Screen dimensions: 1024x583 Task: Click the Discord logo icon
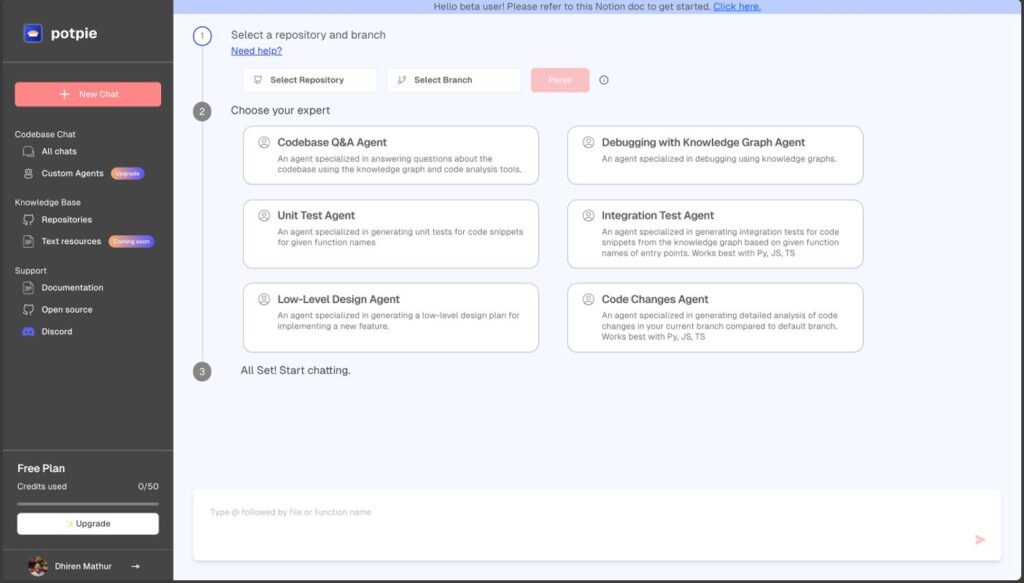tap(28, 332)
